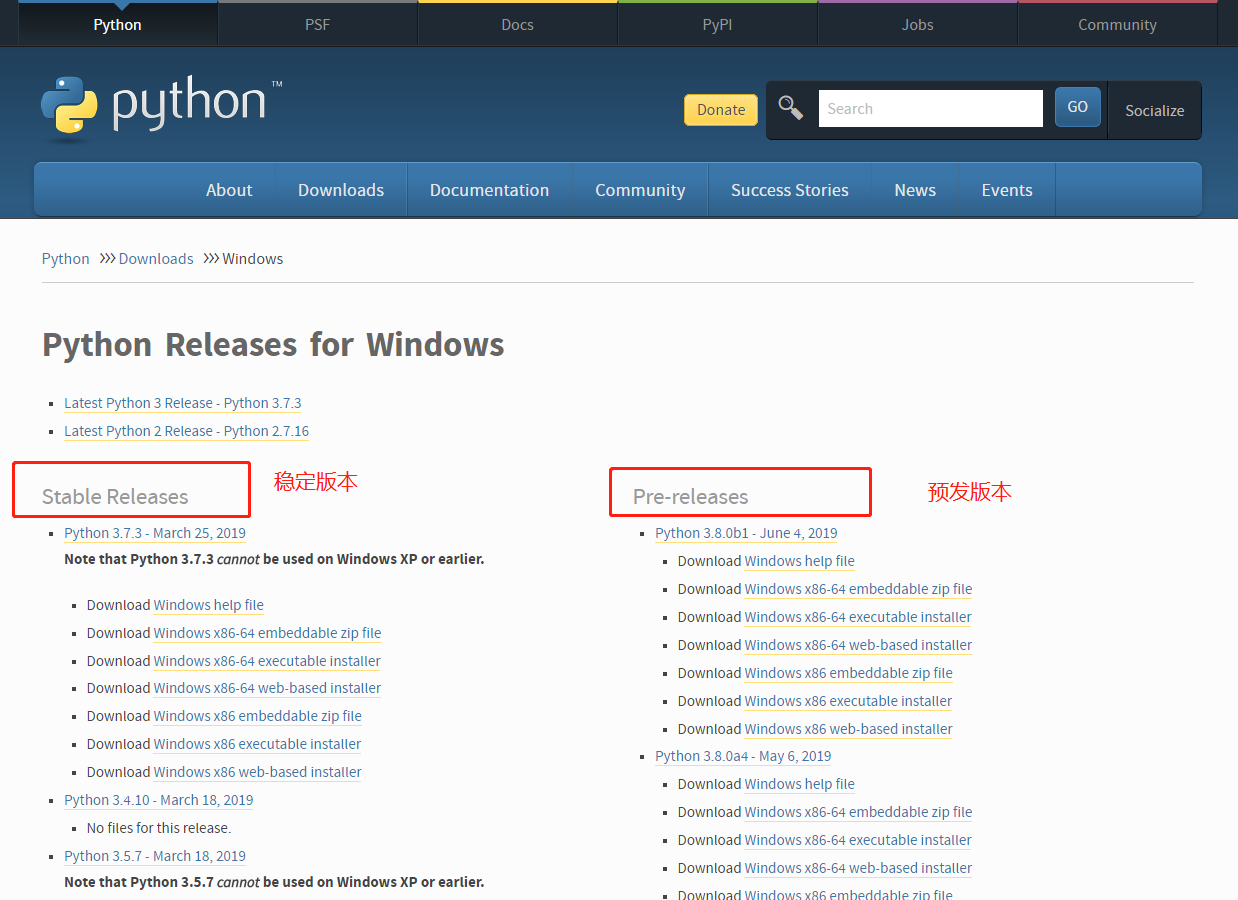
Task: Download 3.8.0a4 x86-64 embeddable zip file
Action: pyautogui.click(x=858, y=812)
